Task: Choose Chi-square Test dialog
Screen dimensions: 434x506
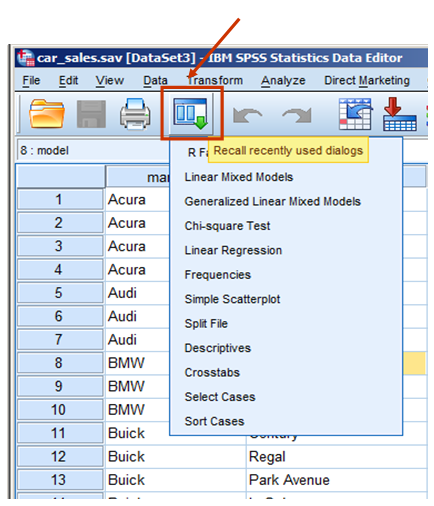Action: 227,226
